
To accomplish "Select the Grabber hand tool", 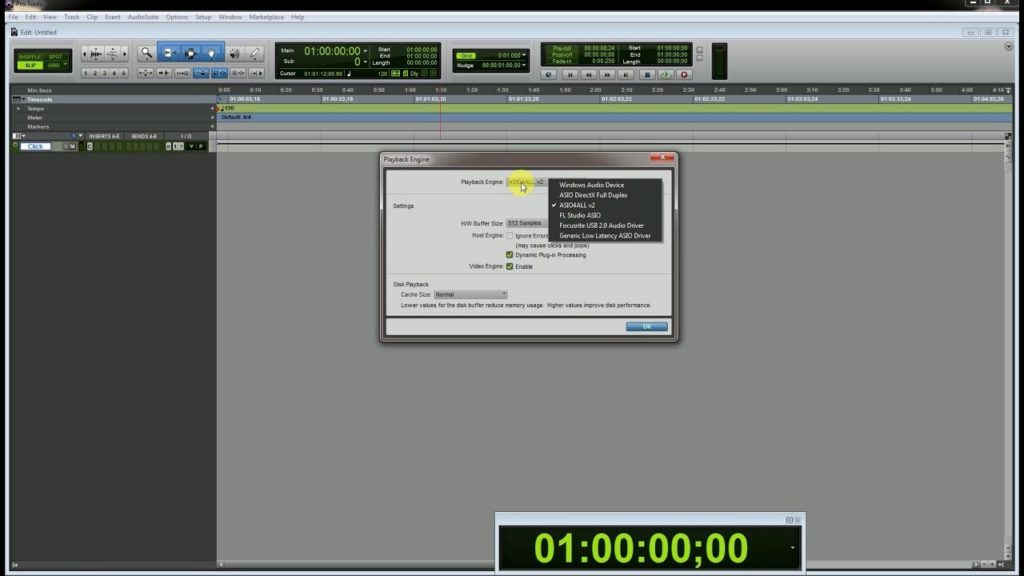I will click(x=212, y=54).
